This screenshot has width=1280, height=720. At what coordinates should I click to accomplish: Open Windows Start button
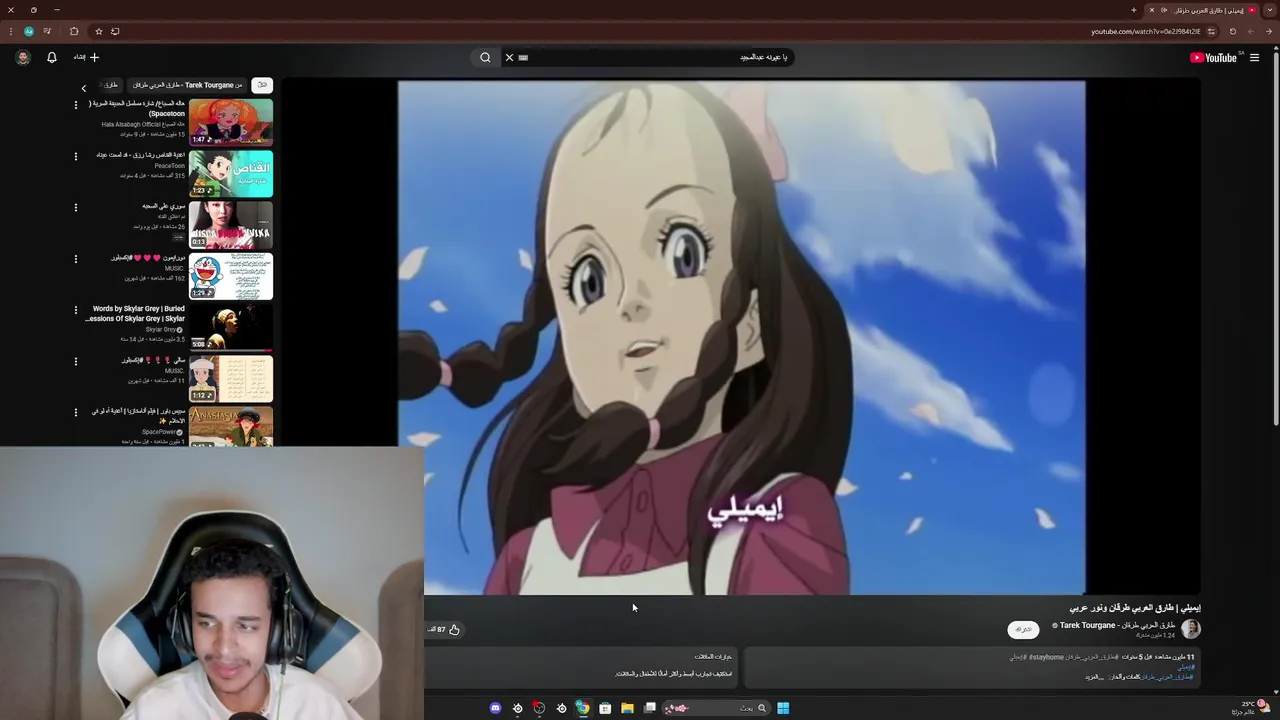783,708
